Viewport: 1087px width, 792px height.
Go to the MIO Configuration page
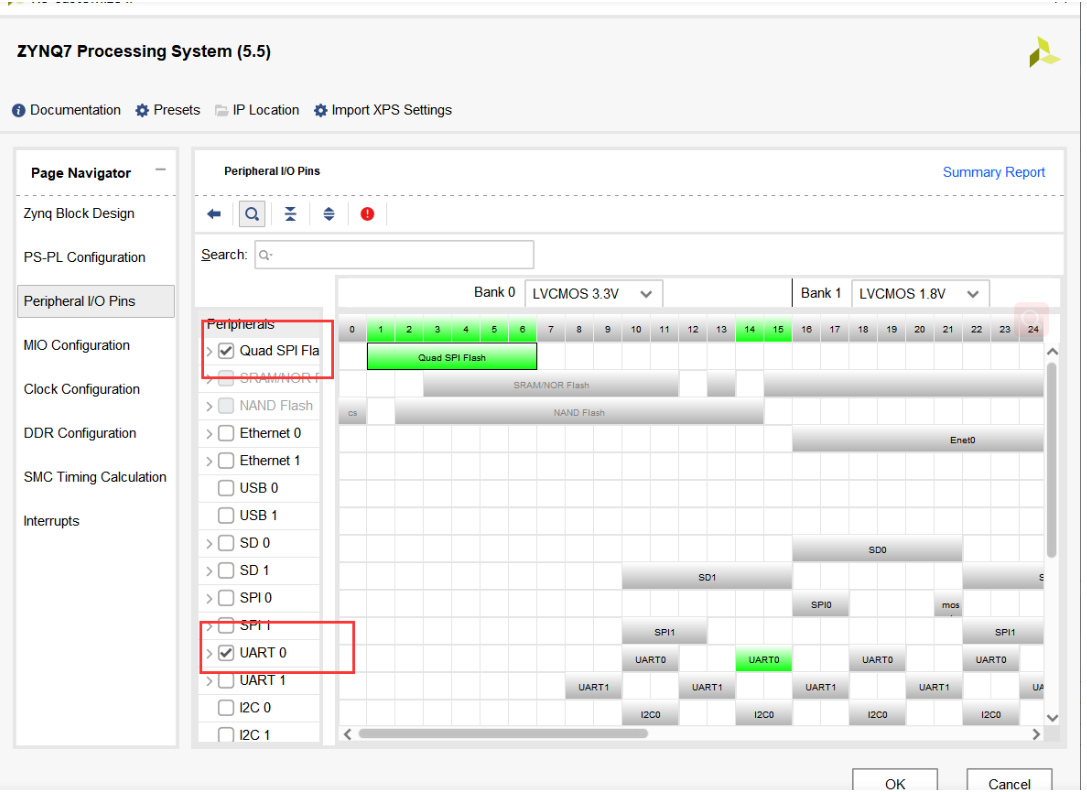[77, 345]
